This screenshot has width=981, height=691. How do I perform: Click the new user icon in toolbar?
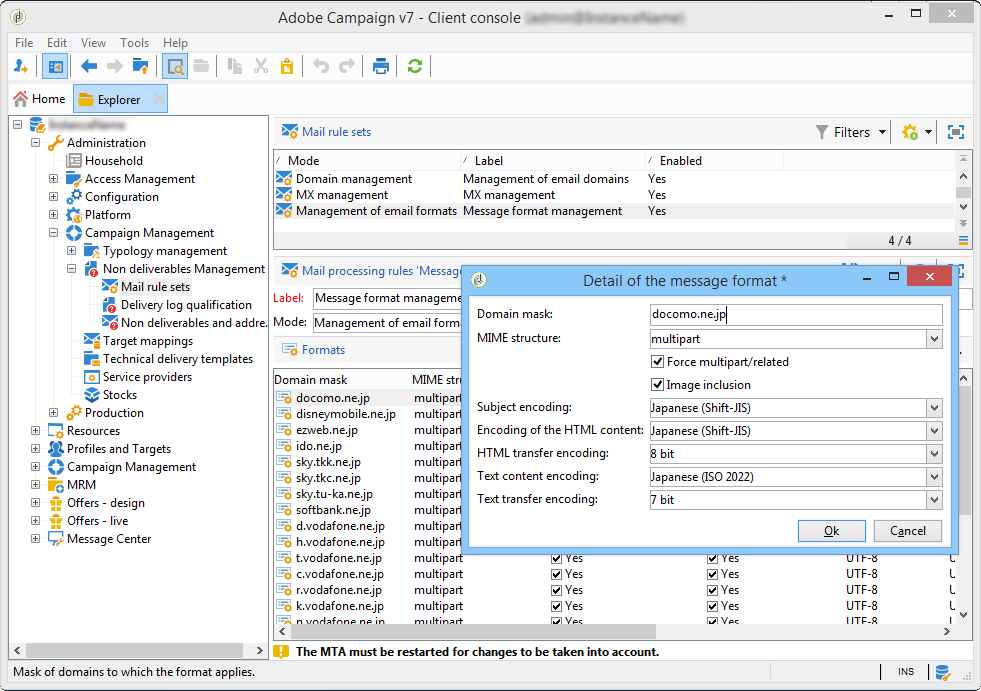[21, 66]
